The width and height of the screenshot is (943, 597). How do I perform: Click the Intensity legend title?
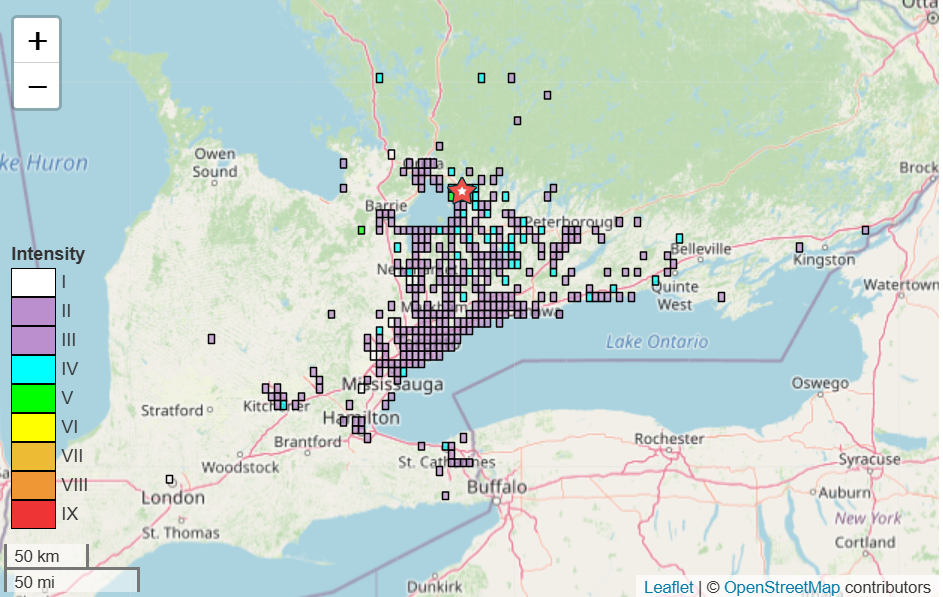[48, 254]
